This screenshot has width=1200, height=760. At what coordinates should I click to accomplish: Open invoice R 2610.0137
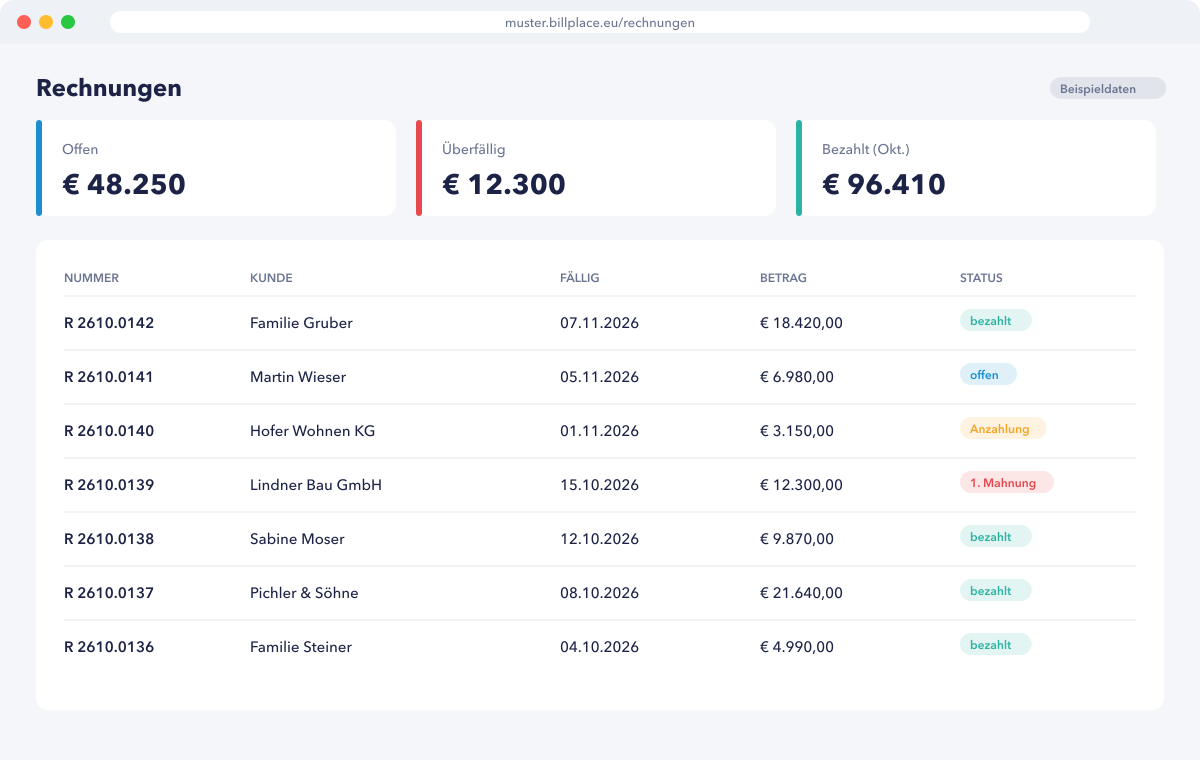point(109,593)
